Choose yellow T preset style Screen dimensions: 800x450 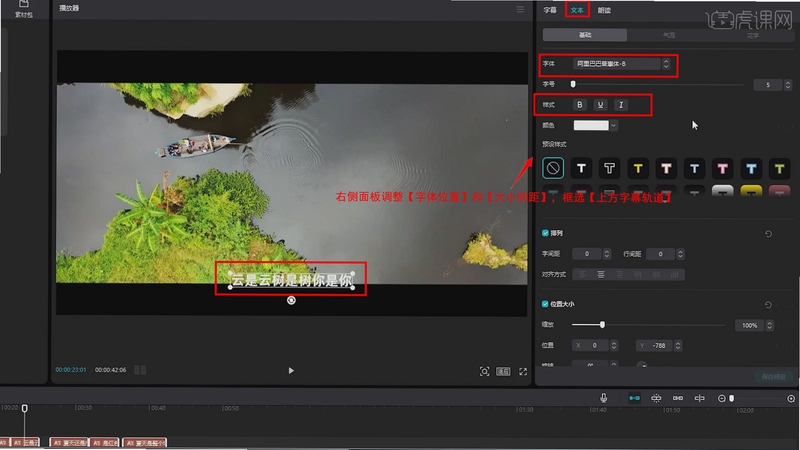(638, 168)
